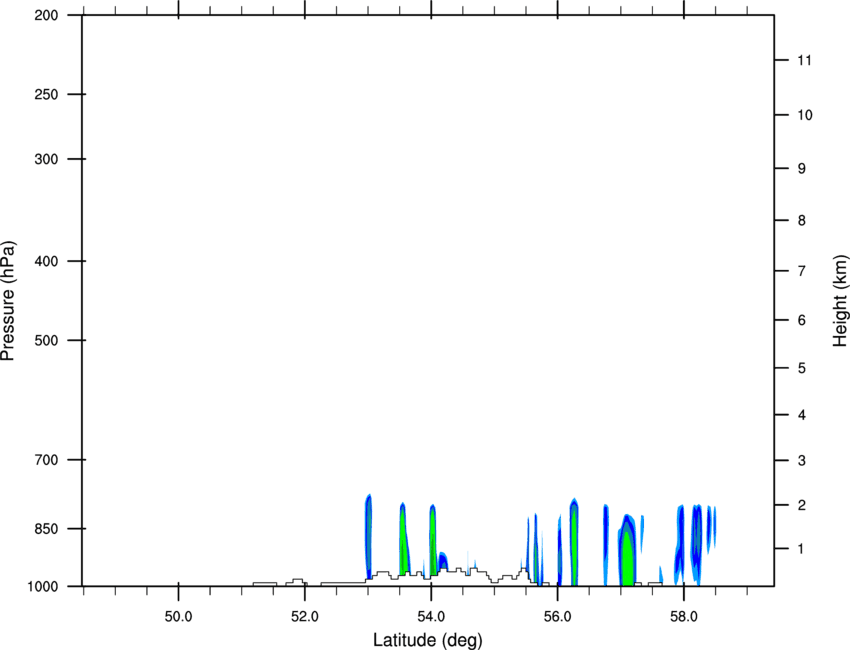Image resolution: width=850 pixels, height=650 pixels.
Task: Click the Latitude (deg) axis title
Action: coord(428,640)
